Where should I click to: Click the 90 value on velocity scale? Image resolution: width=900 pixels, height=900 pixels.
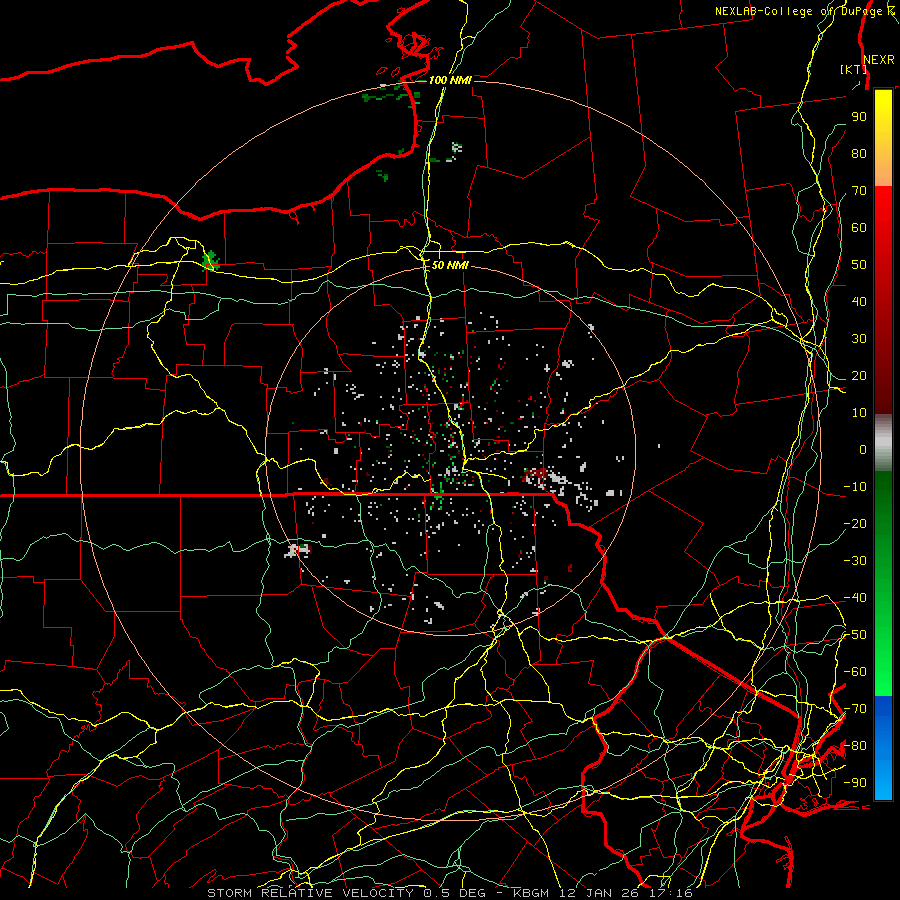(859, 117)
